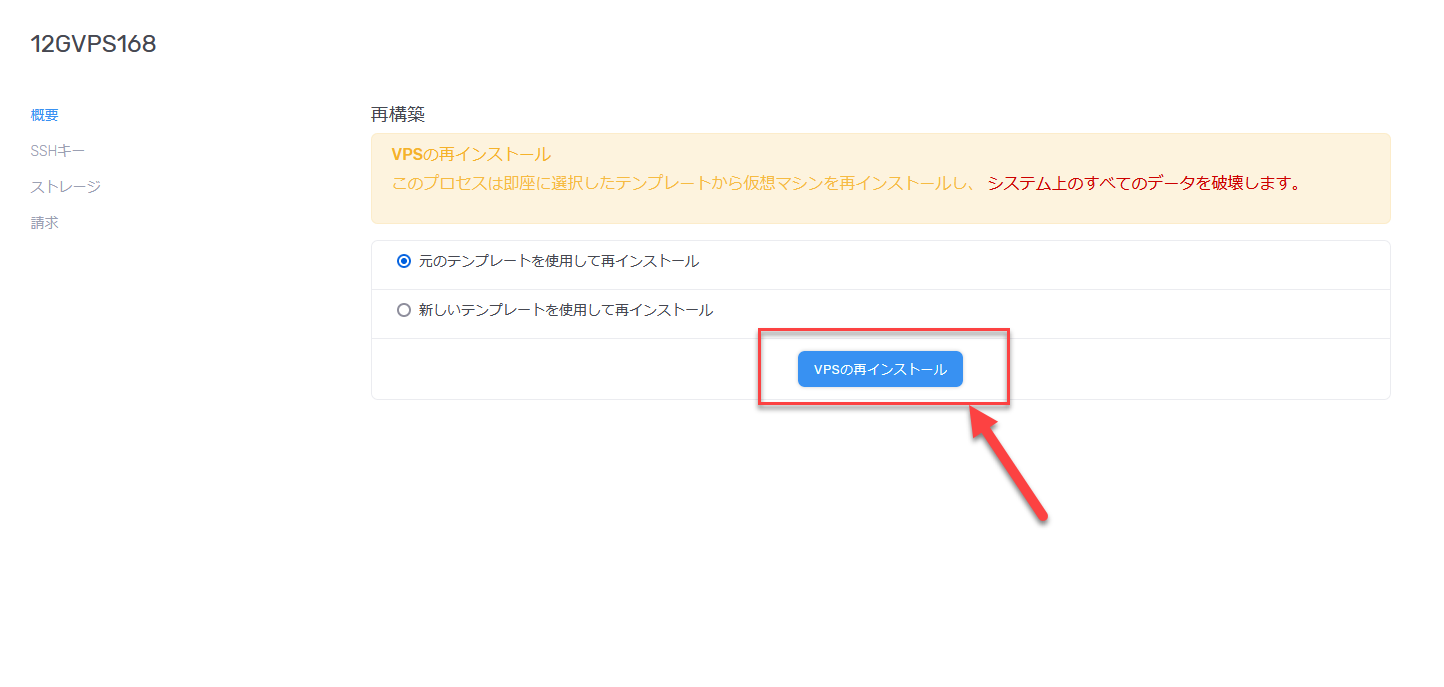Open the 概要 section in the sidebar

click(44, 115)
